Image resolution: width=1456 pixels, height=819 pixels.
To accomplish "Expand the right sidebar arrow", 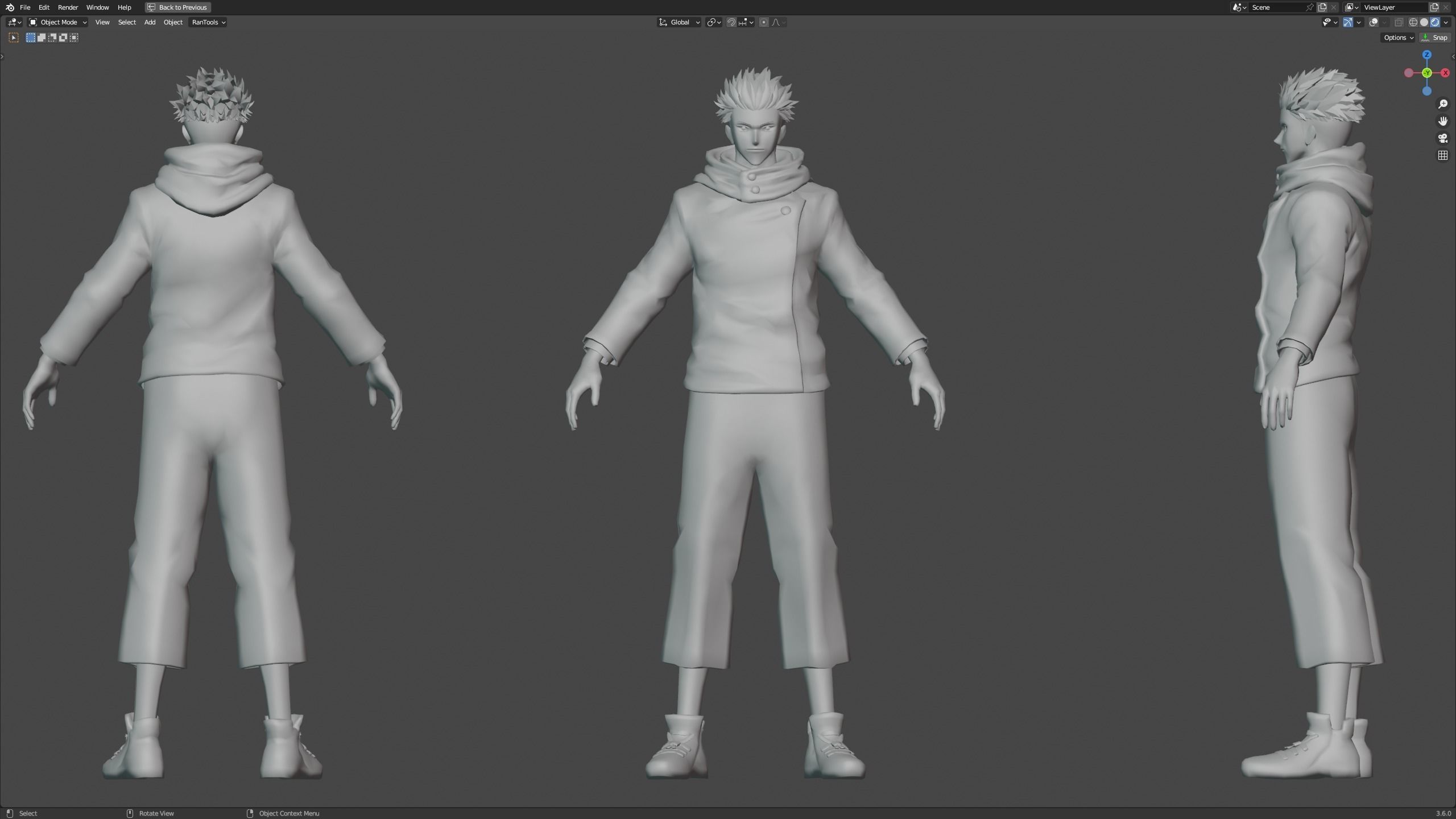I will point(1454,56).
